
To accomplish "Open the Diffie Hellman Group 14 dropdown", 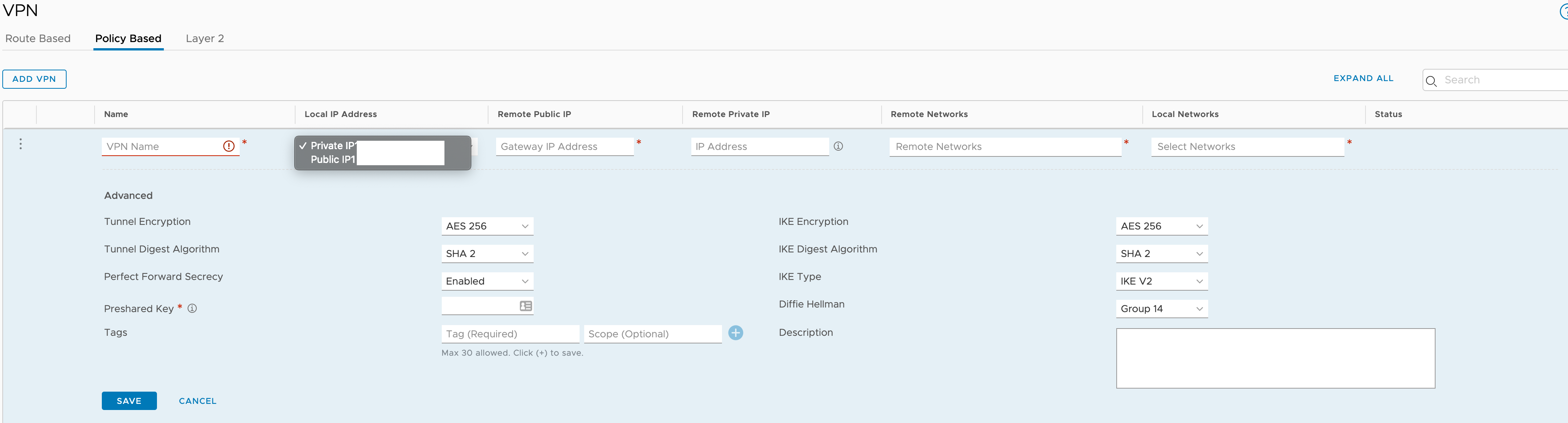I will (x=1161, y=309).
